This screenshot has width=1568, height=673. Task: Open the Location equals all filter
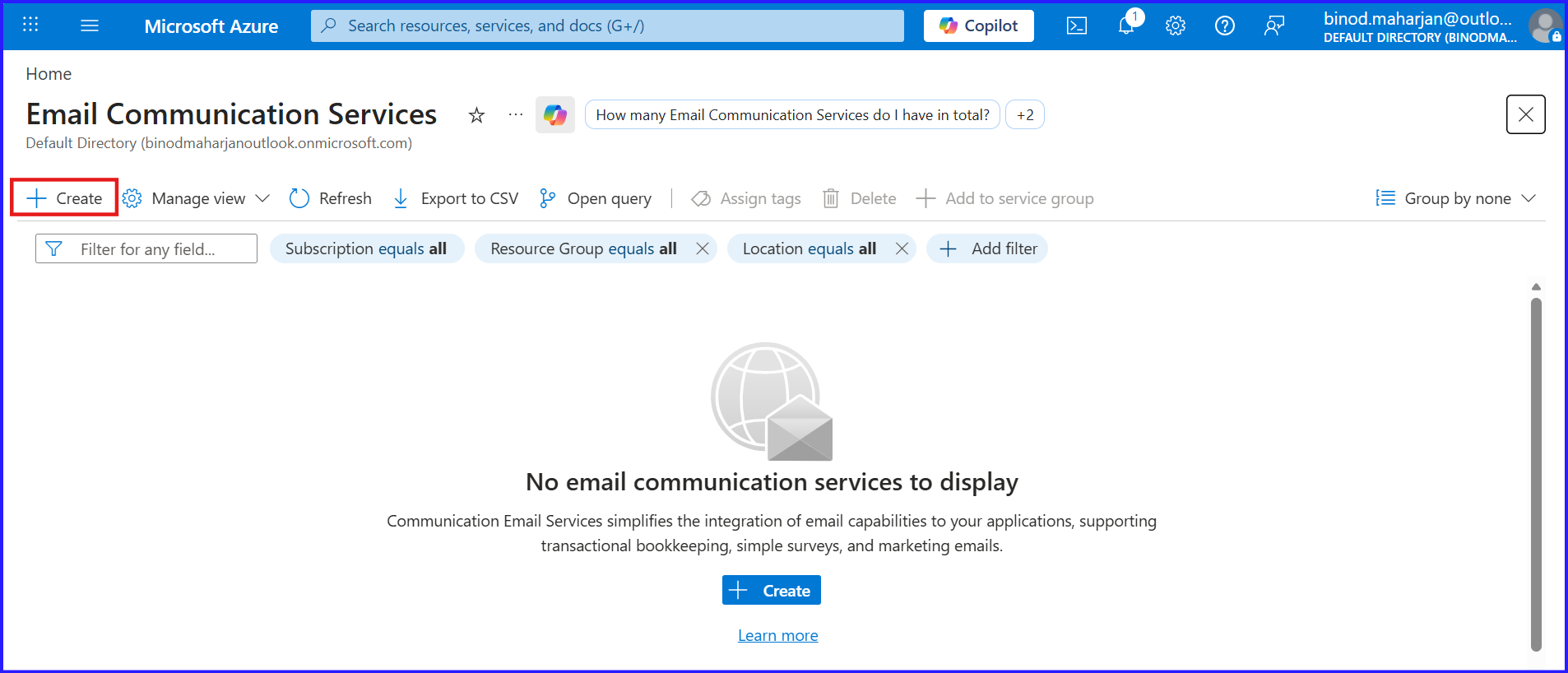click(x=810, y=248)
